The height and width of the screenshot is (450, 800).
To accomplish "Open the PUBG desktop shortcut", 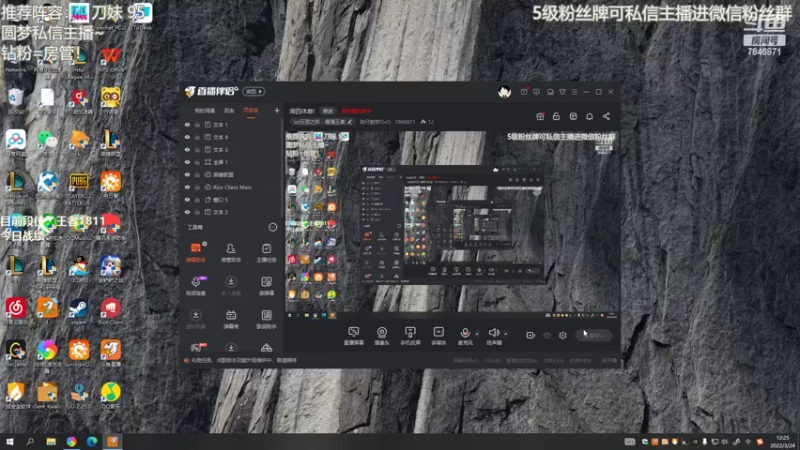I will [79, 188].
